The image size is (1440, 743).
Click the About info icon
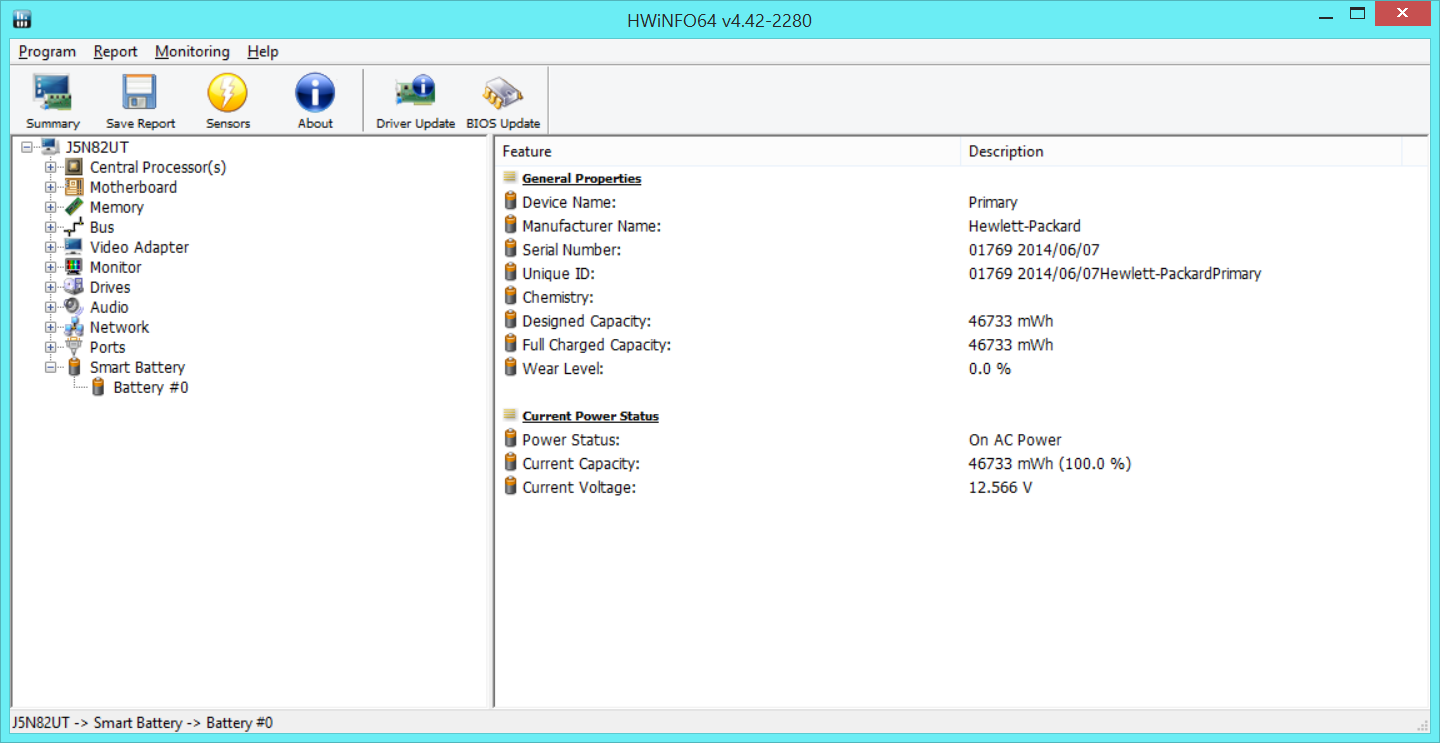click(314, 92)
